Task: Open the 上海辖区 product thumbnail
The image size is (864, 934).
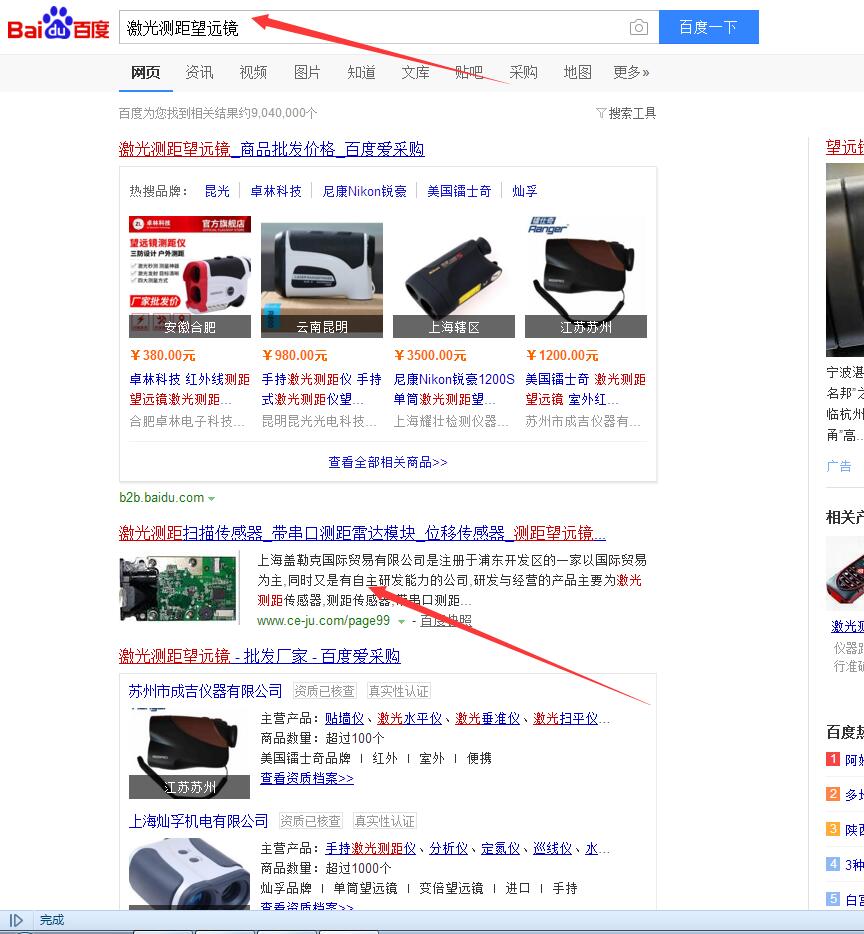Action: tap(454, 277)
